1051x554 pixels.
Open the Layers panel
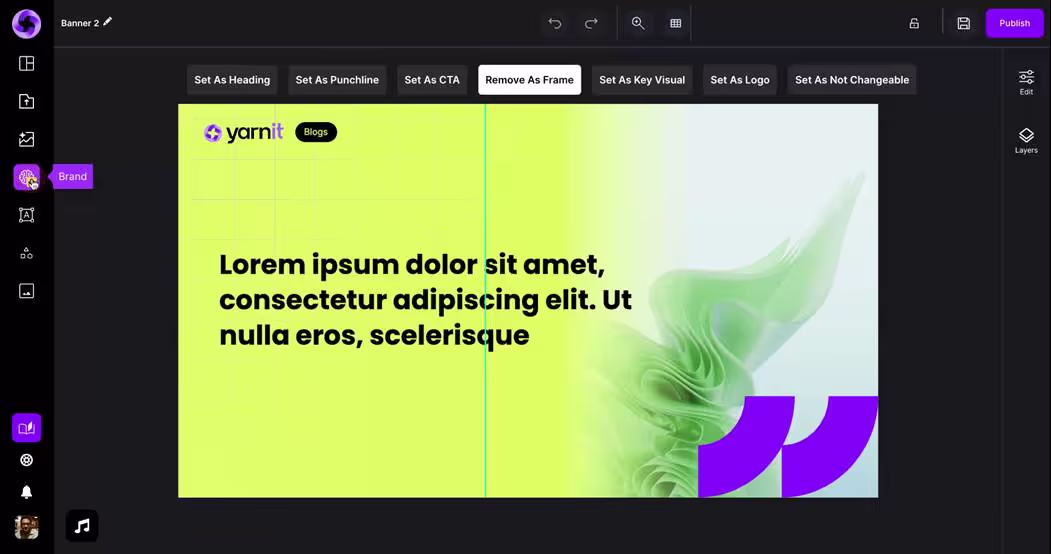(1026, 141)
